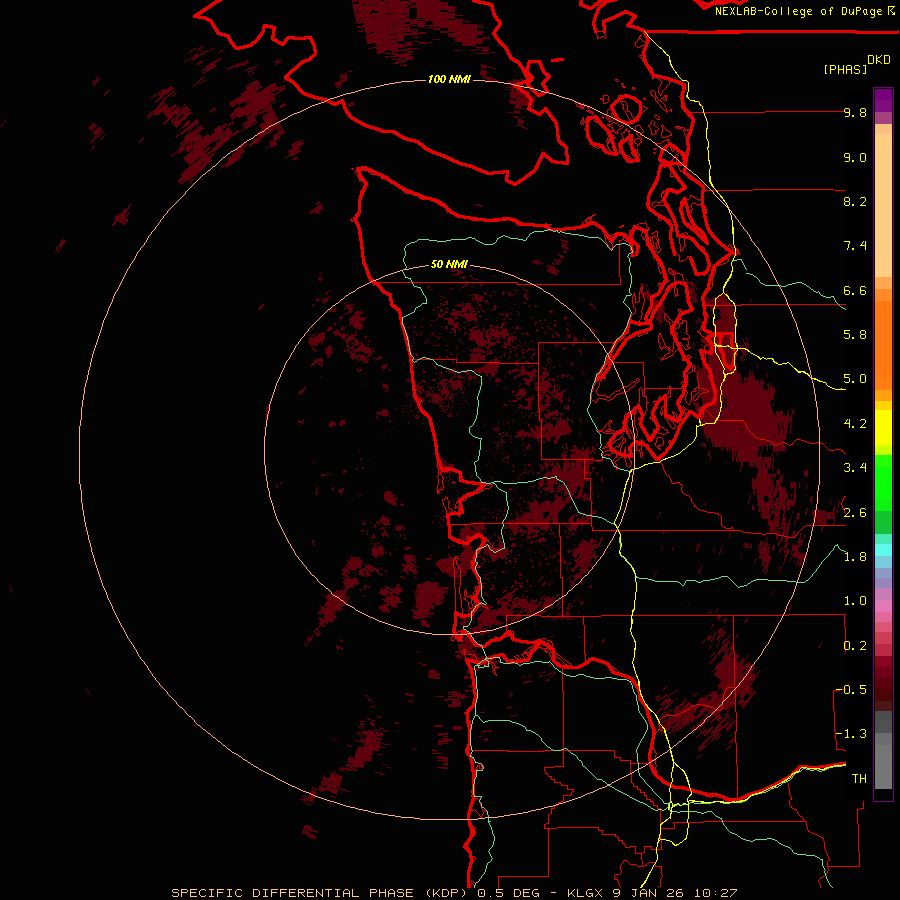Screen dimensions: 900x900
Task: Click the SPECIFIC DIFFERENTIAL PHASE (KDP) title text
Action: coord(319,893)
